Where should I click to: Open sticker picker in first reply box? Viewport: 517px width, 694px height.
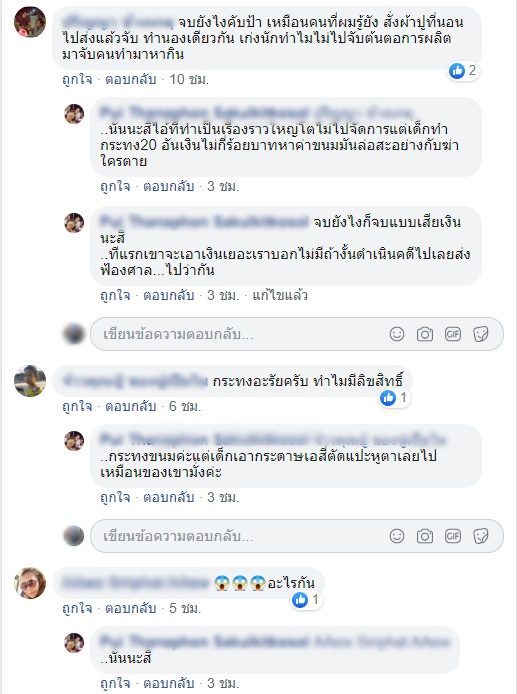(481, 334)
